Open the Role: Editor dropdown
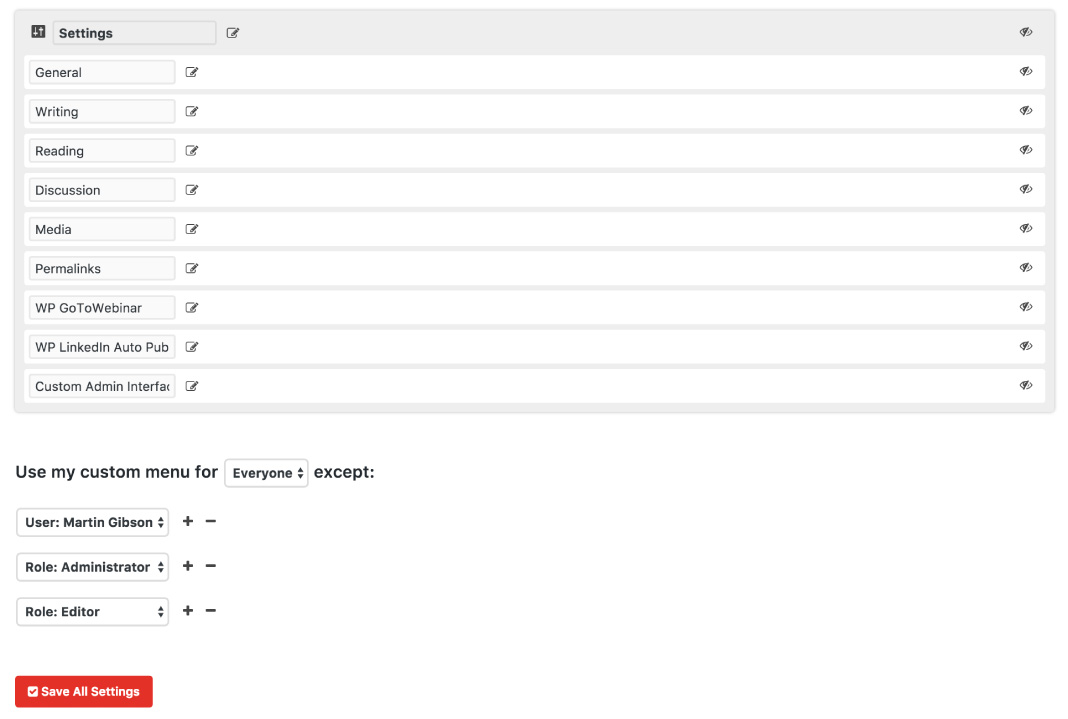 tap(92, 612)
